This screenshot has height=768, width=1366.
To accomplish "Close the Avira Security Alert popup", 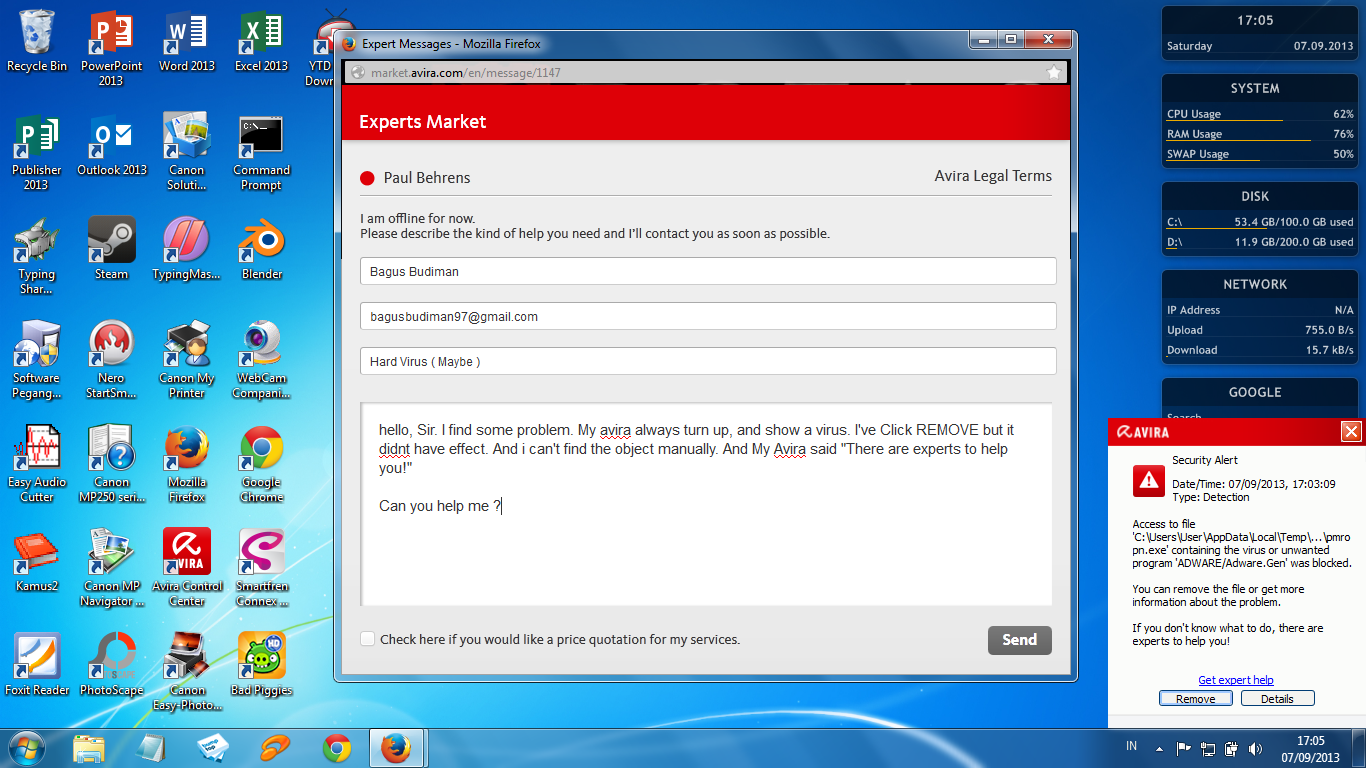I will (1351, 432).
